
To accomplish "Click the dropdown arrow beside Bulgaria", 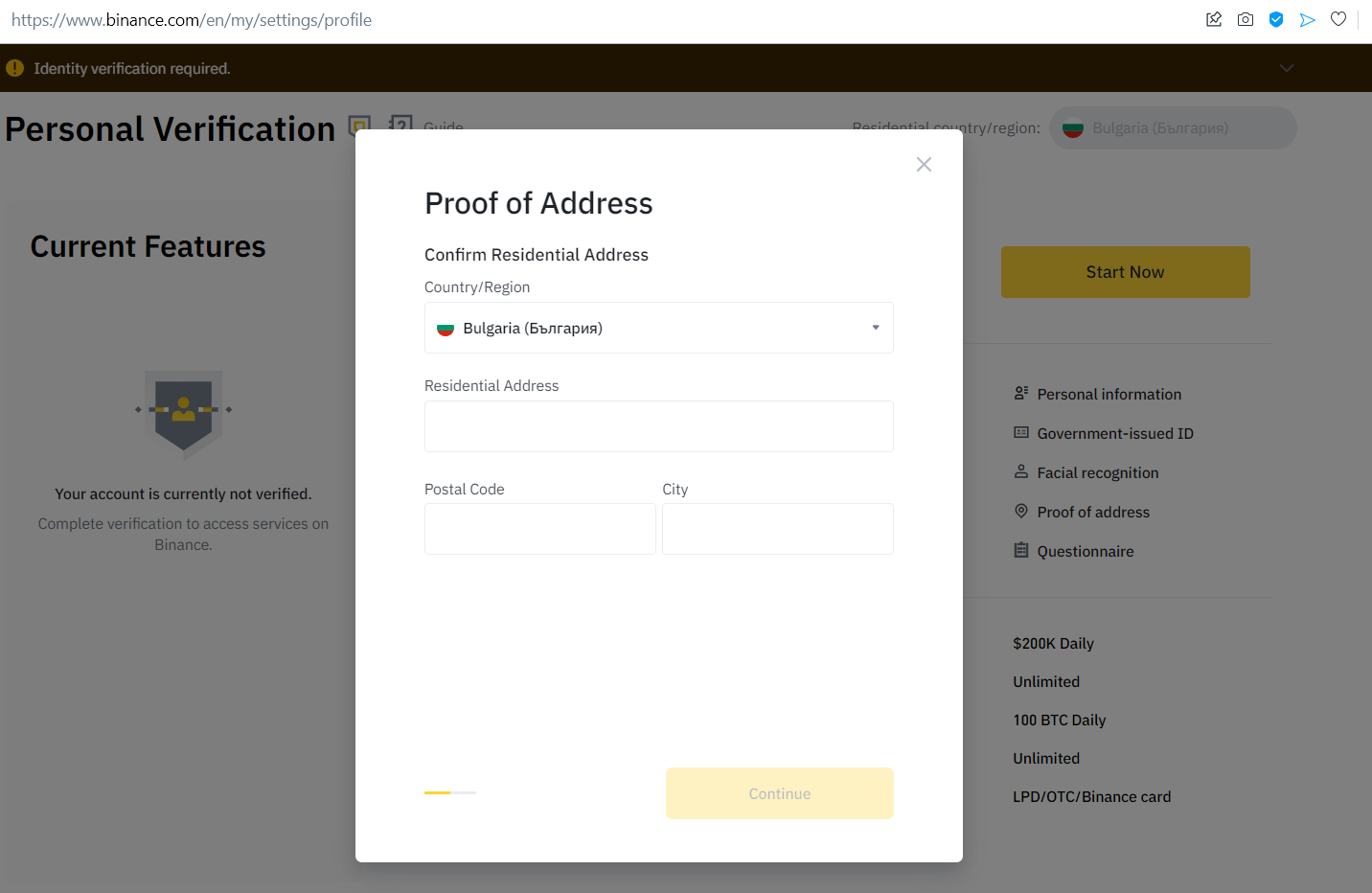I will (876, 328).
